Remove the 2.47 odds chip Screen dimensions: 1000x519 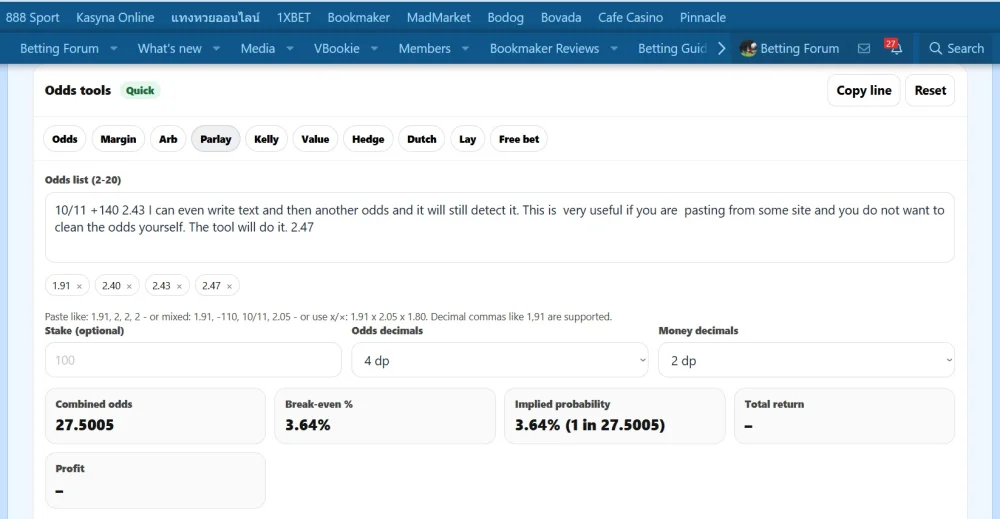click(x=229, y=286)
